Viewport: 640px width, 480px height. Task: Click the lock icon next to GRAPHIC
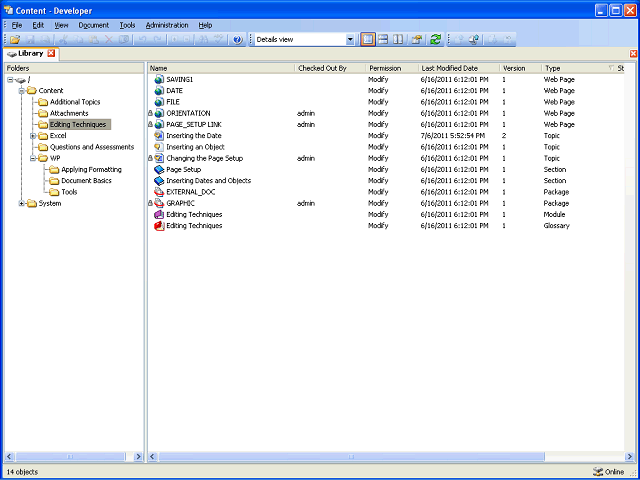coord(150,203)
